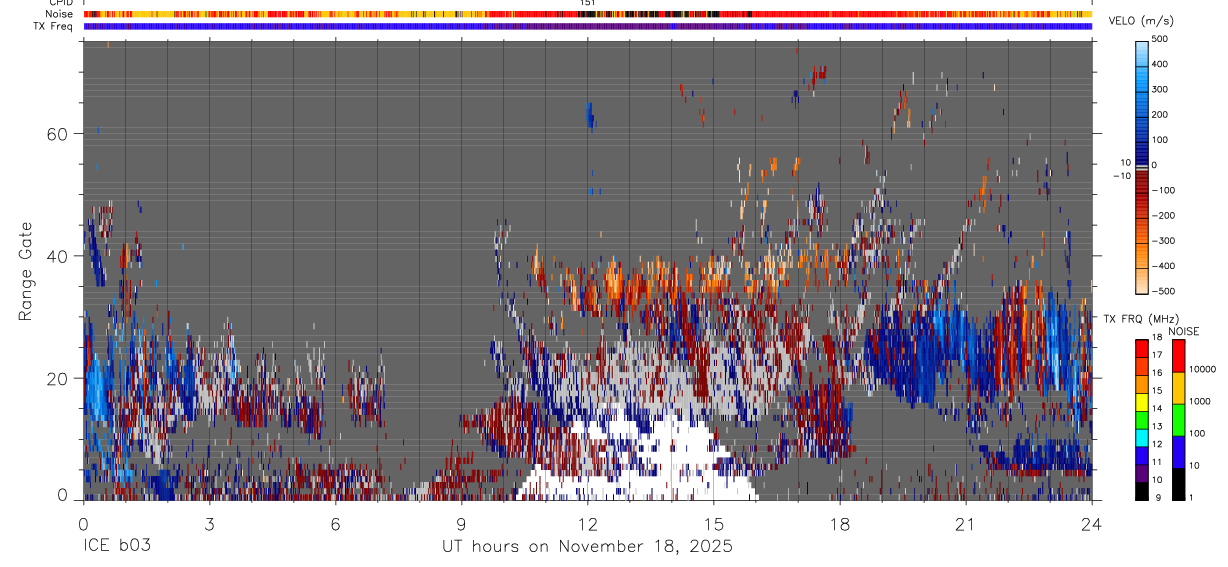Click the blue swatch in NOISE legend

point(1179,452)
